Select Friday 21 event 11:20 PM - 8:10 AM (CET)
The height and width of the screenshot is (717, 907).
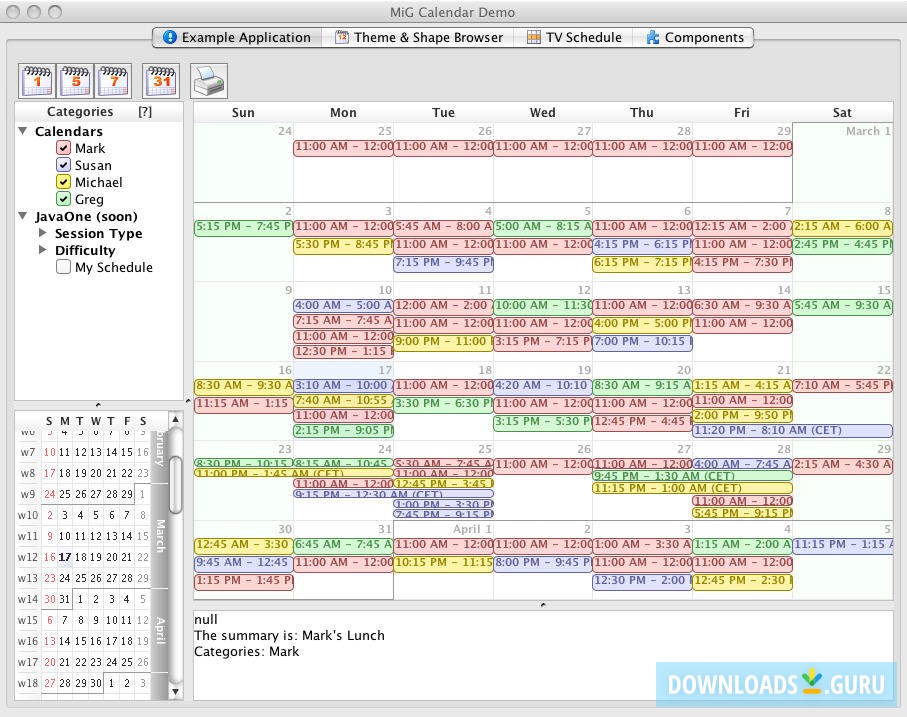pyautogui.click(x=792, y=431)
